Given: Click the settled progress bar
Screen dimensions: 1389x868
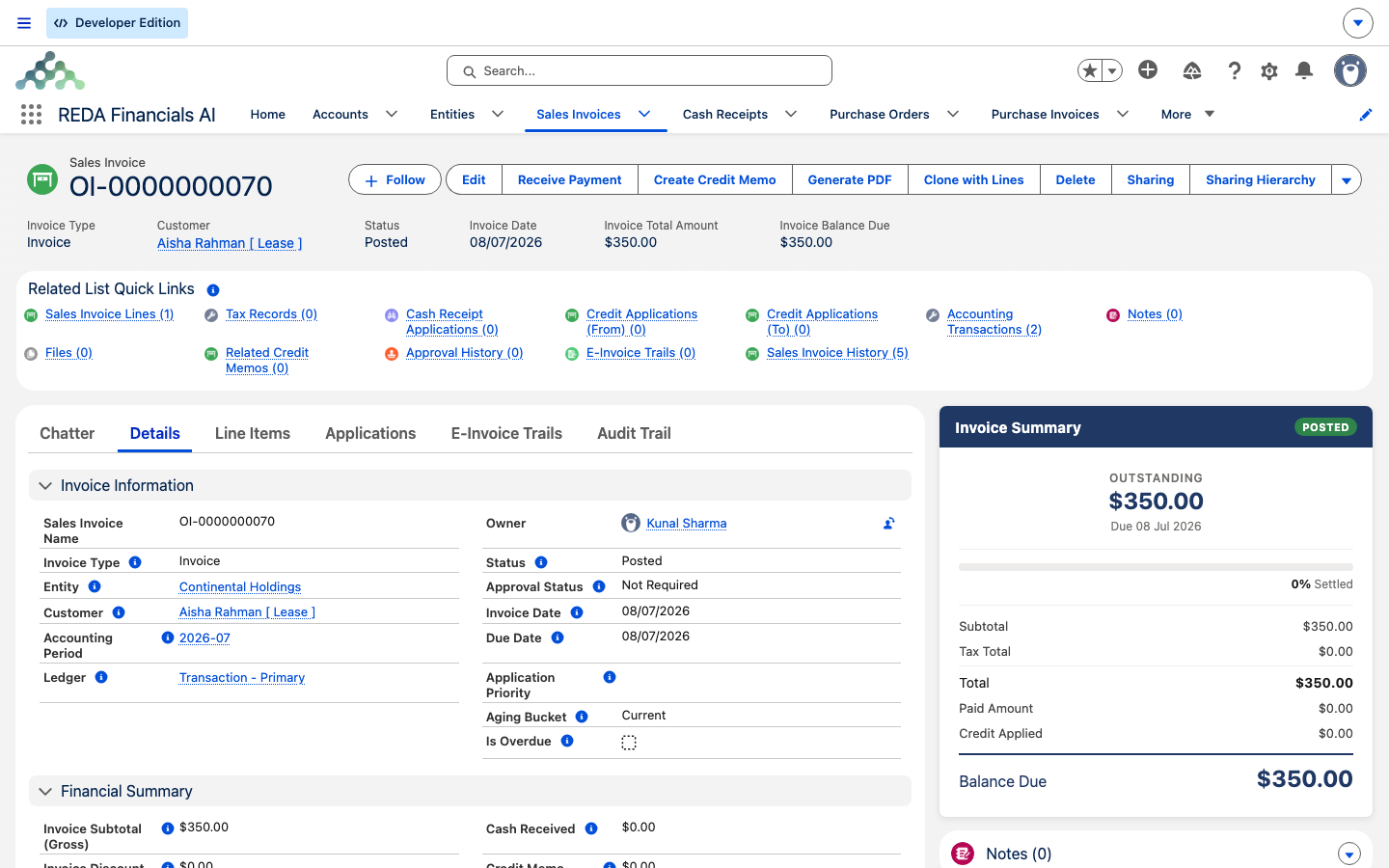Looking at the screenshot, I should (1156, 567).
